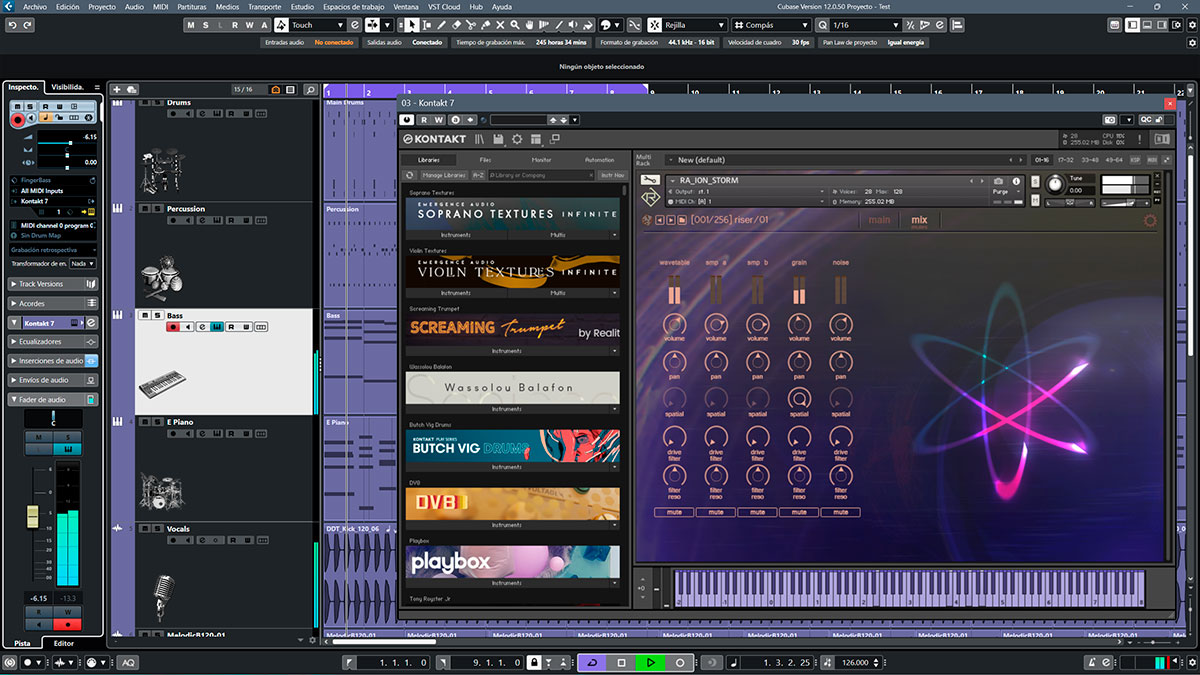
Task: Click the Kontakt refresh libraries icon
Action: [409, 175]
